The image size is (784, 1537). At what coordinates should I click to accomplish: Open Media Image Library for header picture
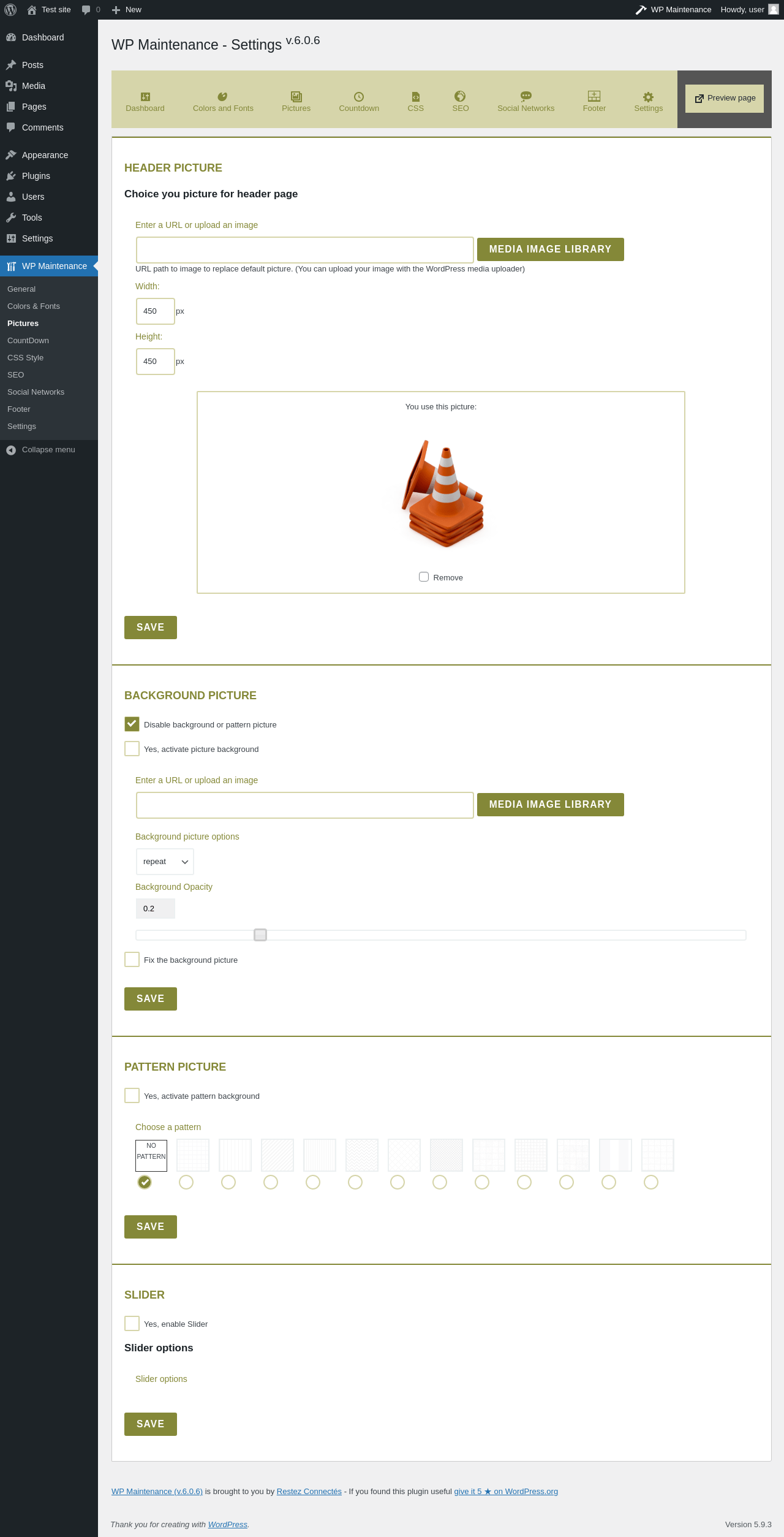[x=551, y=249]
